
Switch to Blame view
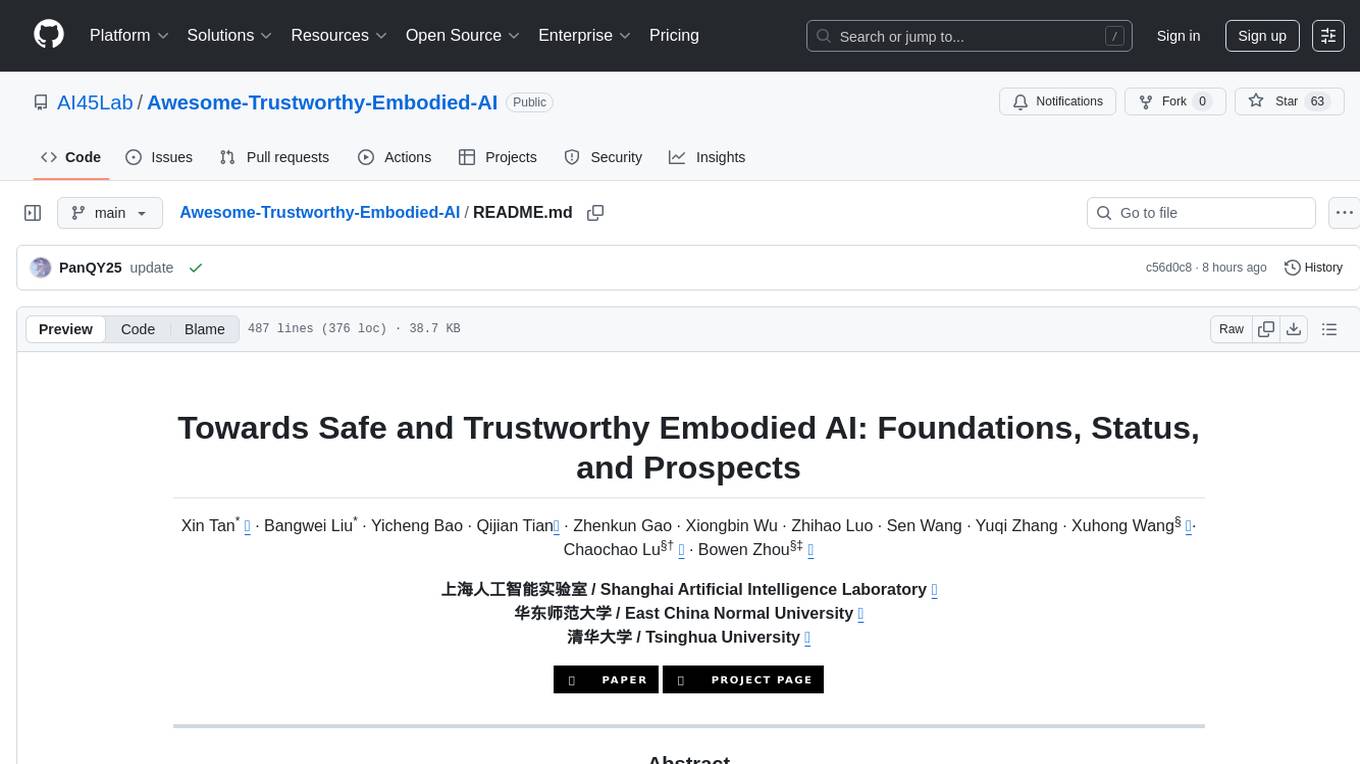point(204,329)
